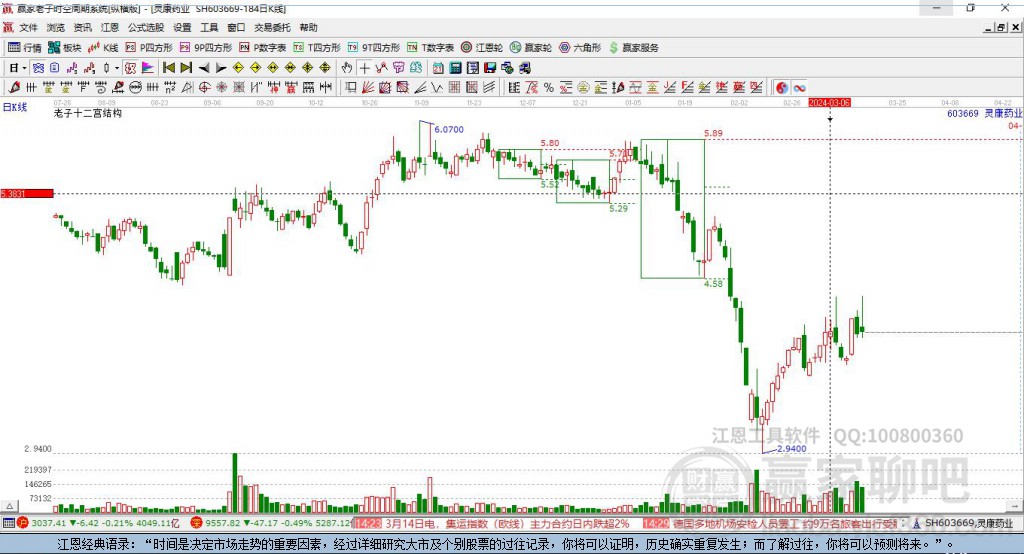This screenshot has width=1024, height=554.
Task: Open the 帮助 menu
Action: click(308, 27)
